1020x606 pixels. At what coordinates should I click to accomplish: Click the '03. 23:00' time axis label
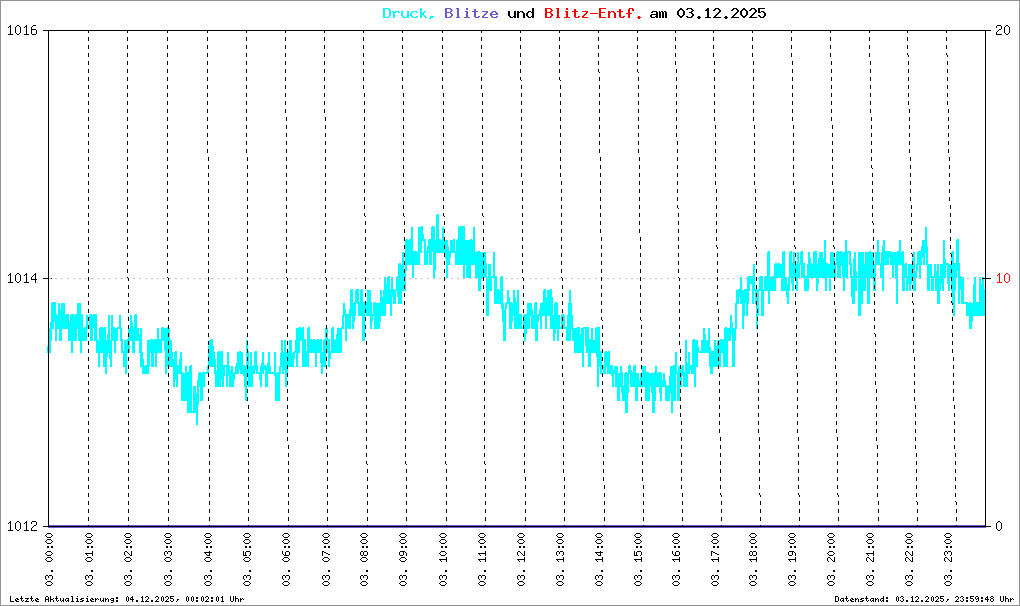pos(948,560)
